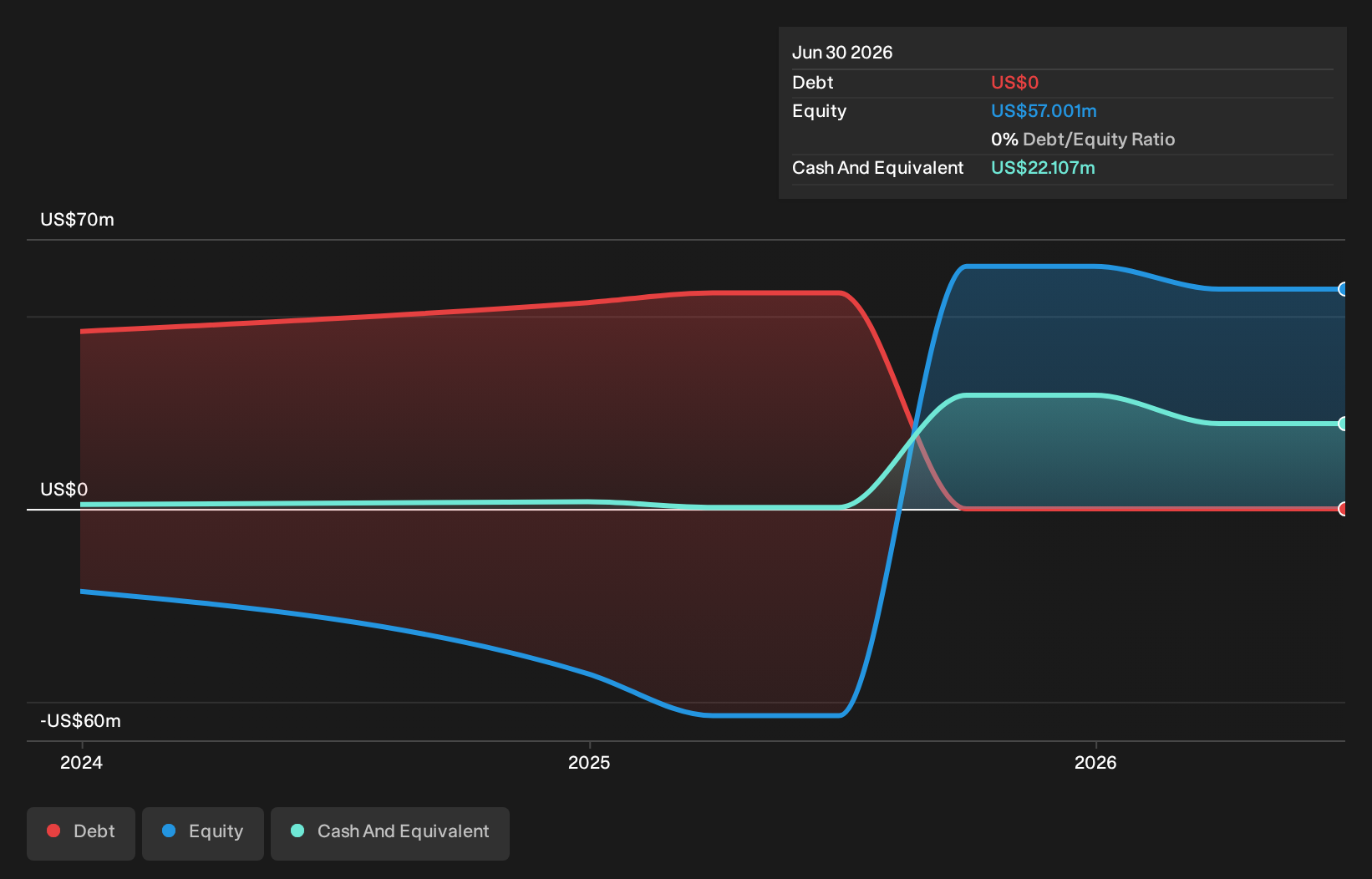Click the US$70m axis label

tap(77, 220)
